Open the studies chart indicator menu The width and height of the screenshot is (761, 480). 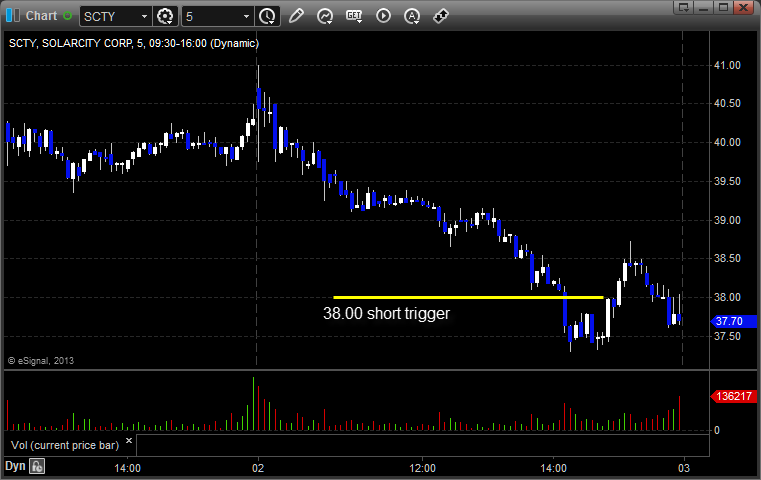tap(325, 16)
